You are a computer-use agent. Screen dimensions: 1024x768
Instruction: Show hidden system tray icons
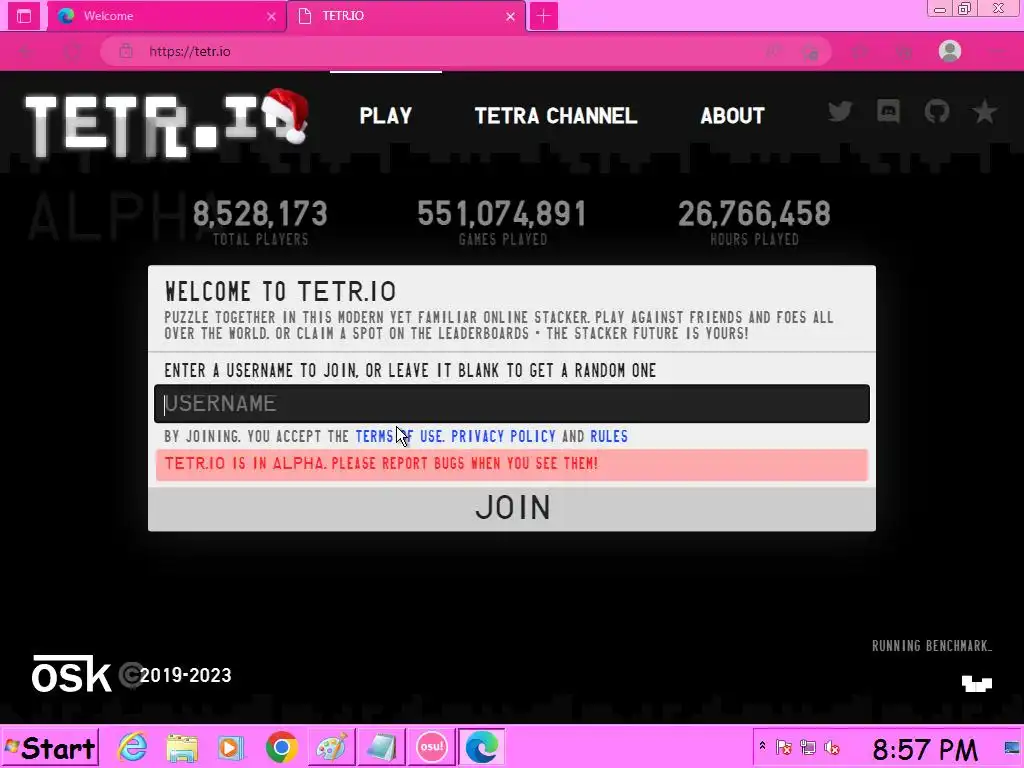point(762,746)
